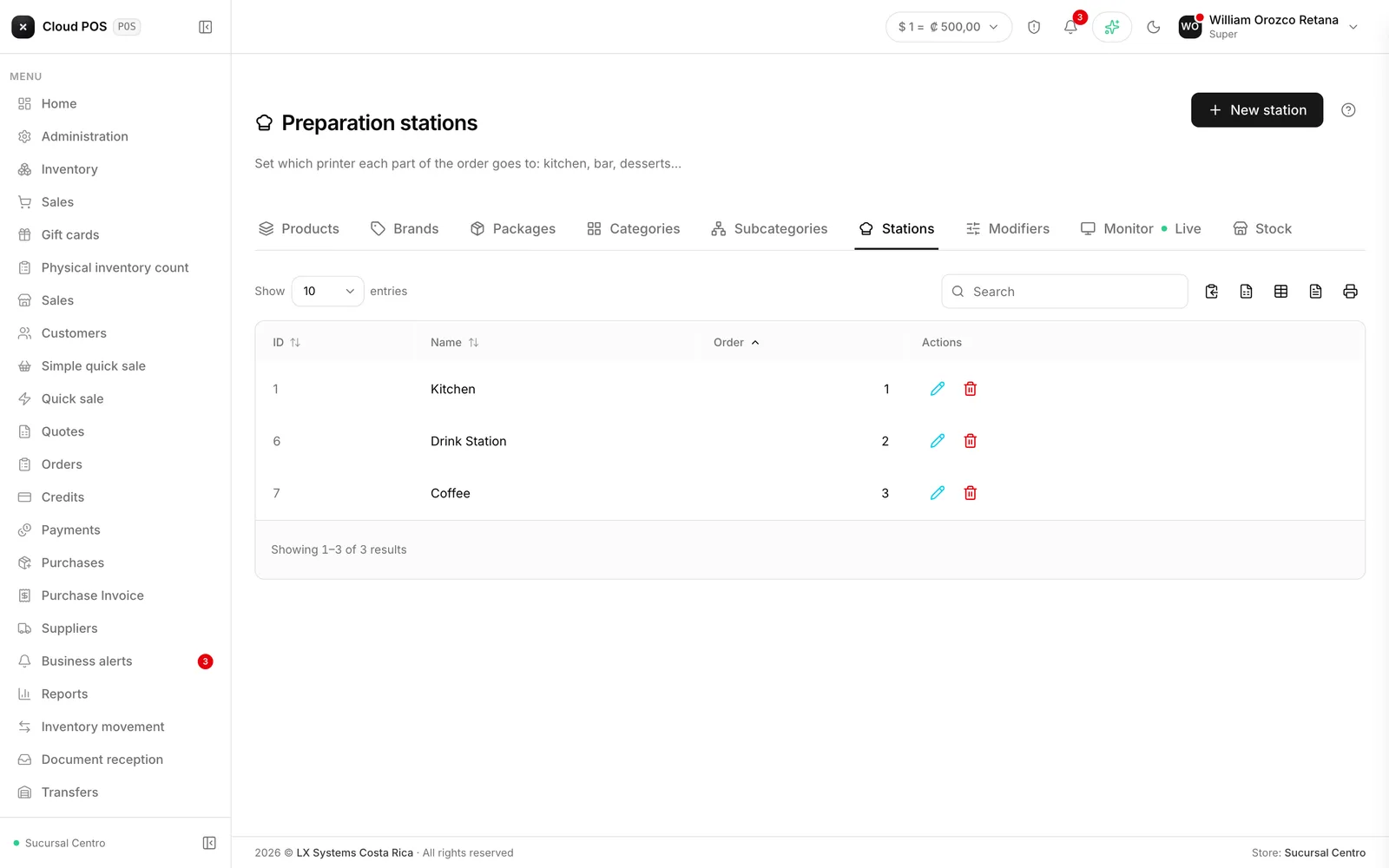
Task: Edit the Coffee station
Action: pyautogui.click(x=938, y=493)
